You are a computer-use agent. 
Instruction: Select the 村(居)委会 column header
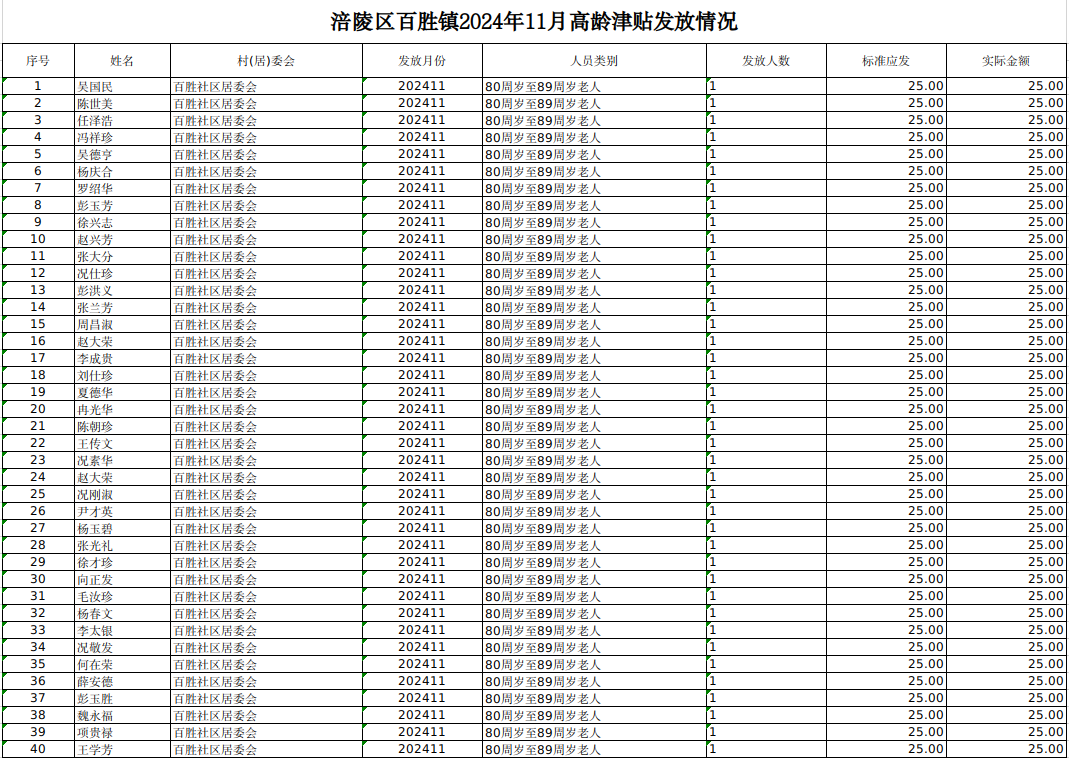[x=266, y=61]
